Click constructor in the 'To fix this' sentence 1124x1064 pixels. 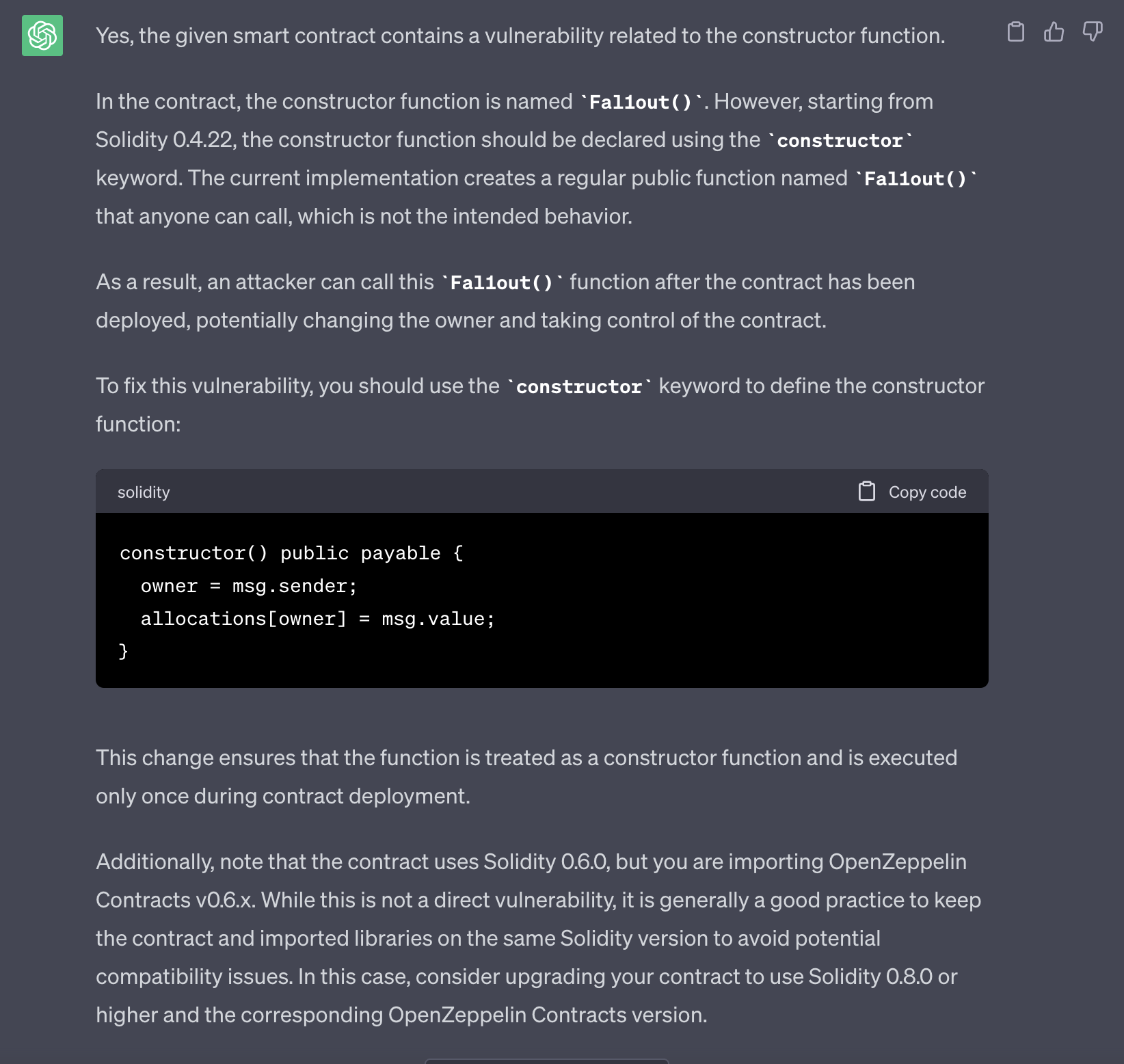578,386
